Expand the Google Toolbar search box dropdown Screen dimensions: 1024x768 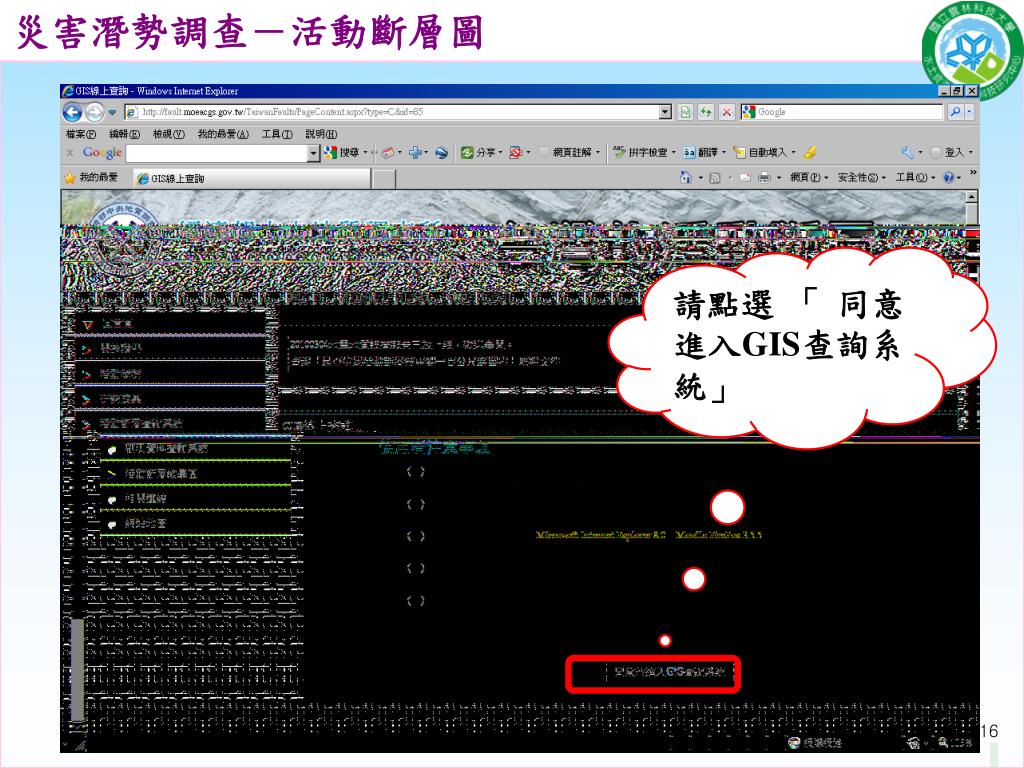coord(313,153)
